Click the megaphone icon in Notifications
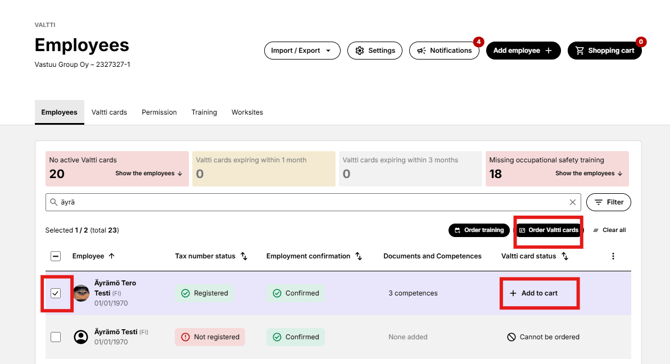Image resolution: width=670 pixels, height=364 pixels. pyautogui.click(x=421, y=50)
